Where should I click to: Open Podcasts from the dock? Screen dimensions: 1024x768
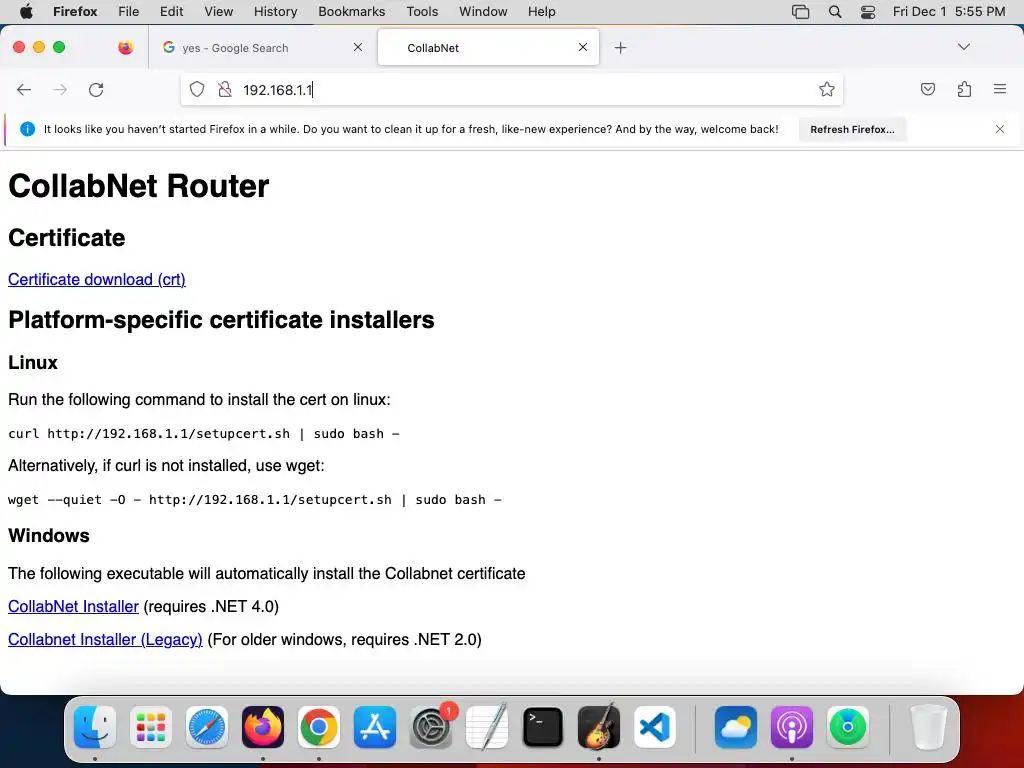point(792,727)
